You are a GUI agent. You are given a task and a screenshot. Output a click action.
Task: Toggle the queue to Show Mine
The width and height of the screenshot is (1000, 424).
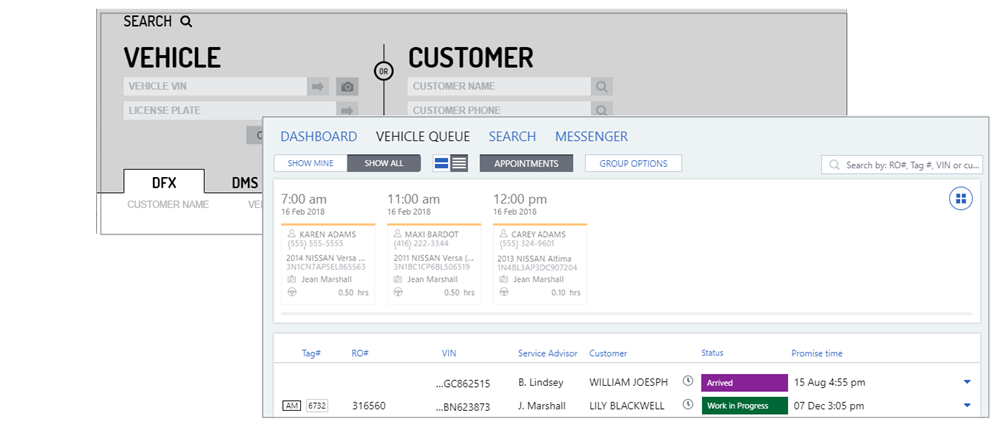point(310,163)
